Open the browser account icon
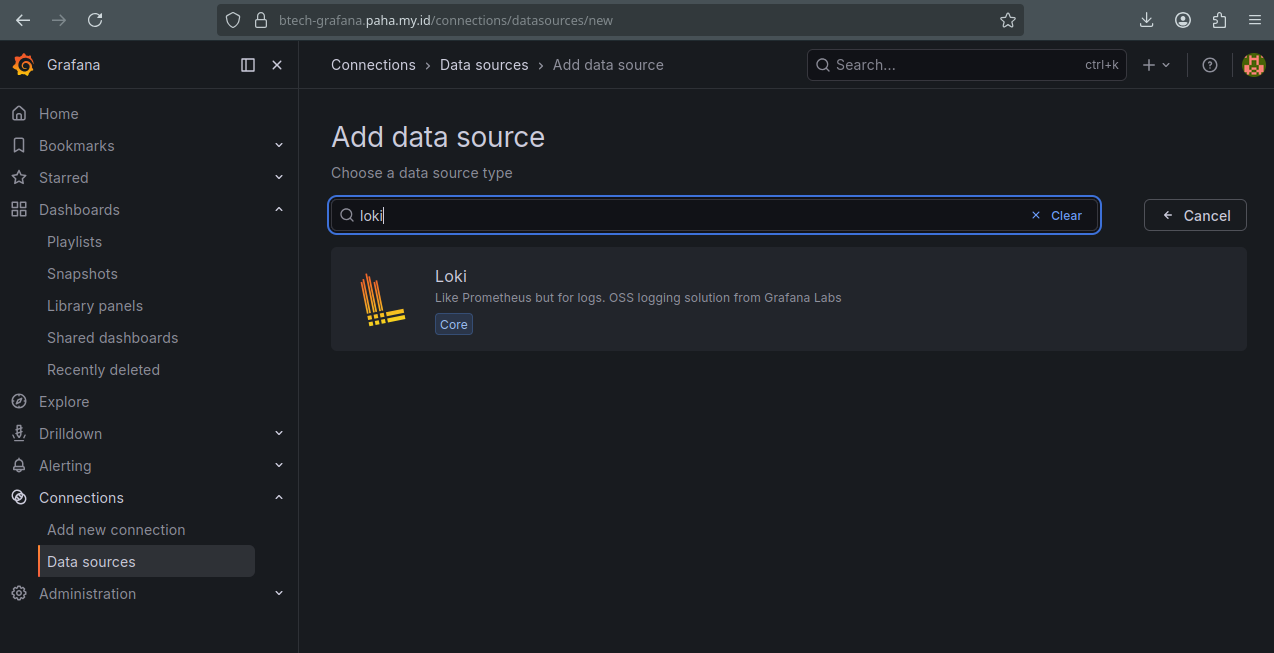The width and height of the screenshot is (1274, 653). coord(1183,20)
